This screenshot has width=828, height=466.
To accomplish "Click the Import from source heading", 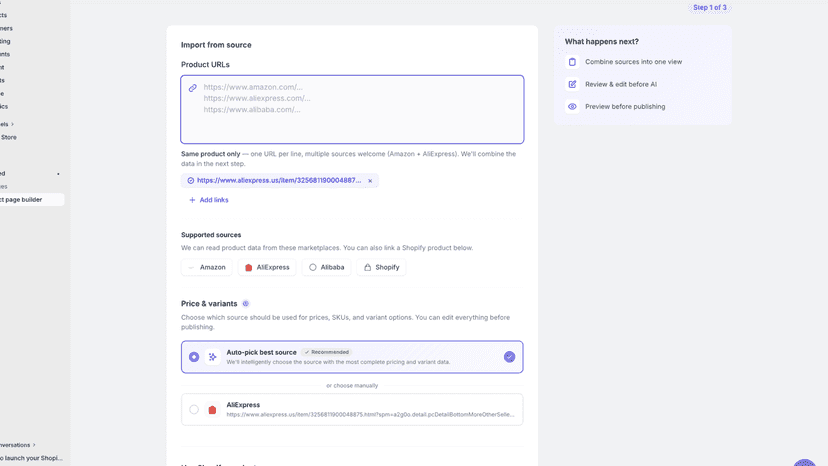I will 216,45.
